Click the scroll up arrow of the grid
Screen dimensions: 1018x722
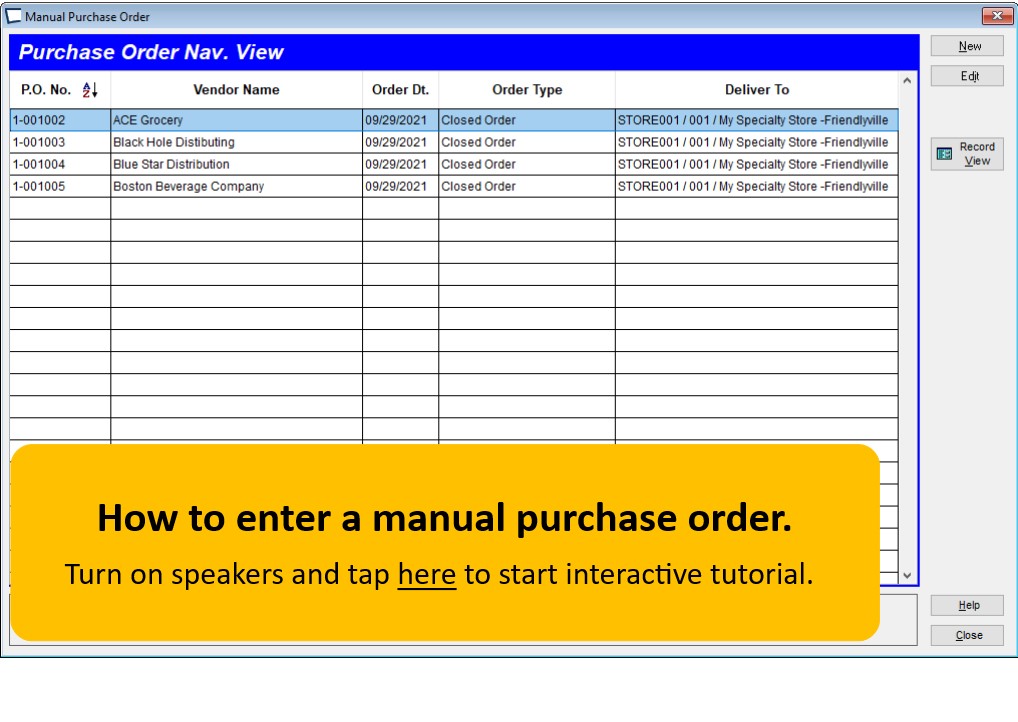[907, 81]
